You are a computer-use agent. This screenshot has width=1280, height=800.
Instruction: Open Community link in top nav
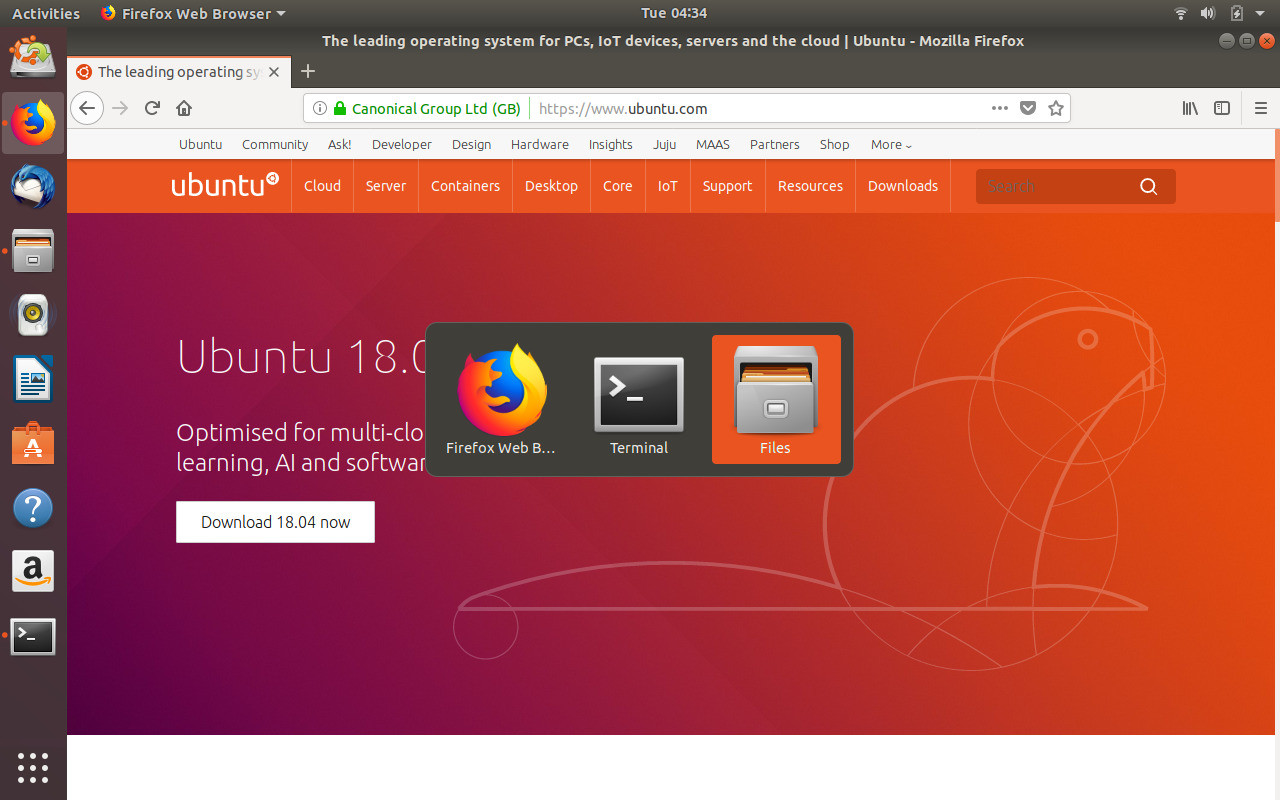click(x=275, y=145)
